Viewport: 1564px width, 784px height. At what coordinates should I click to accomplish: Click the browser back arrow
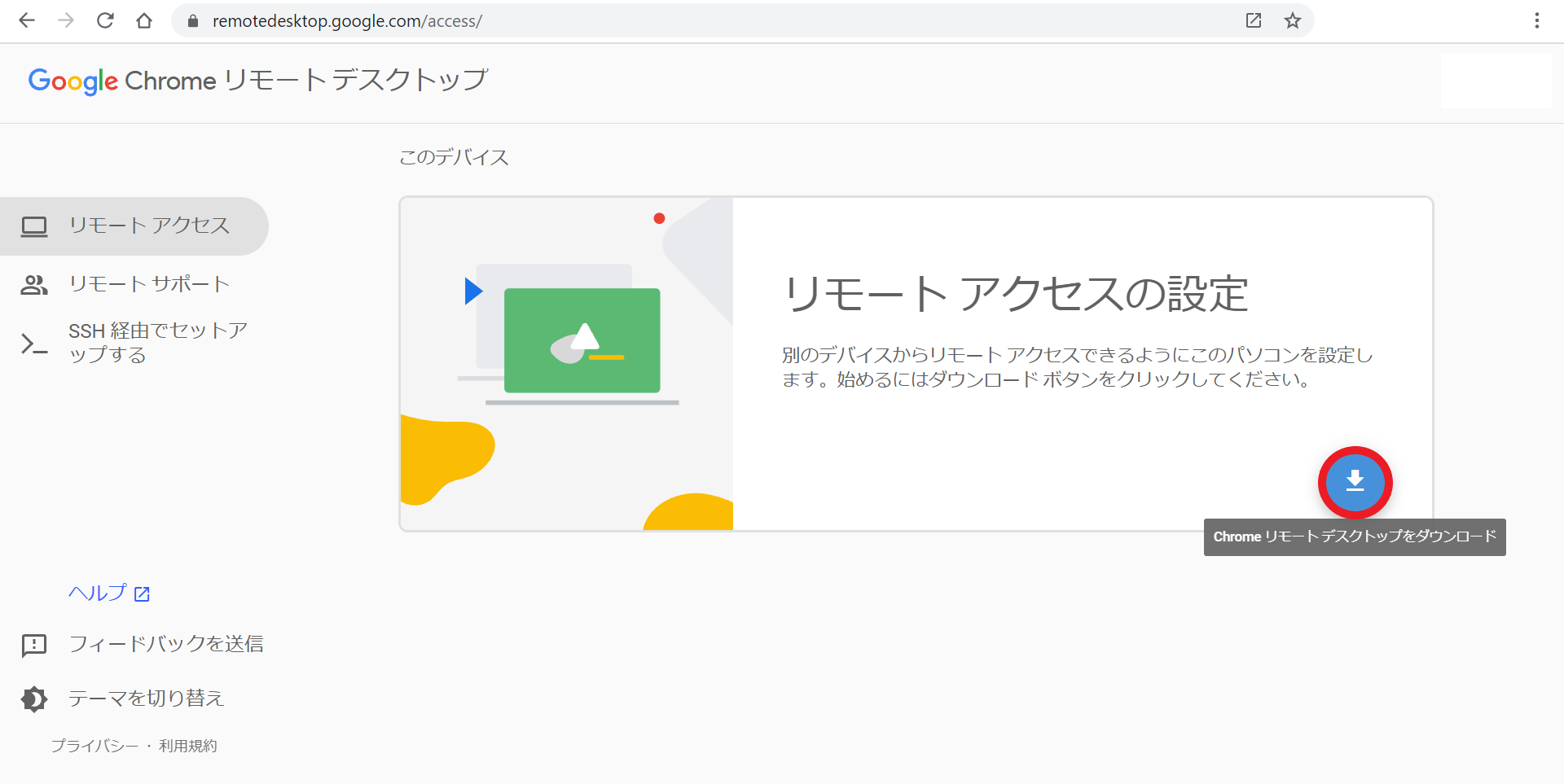coord(27,21)
